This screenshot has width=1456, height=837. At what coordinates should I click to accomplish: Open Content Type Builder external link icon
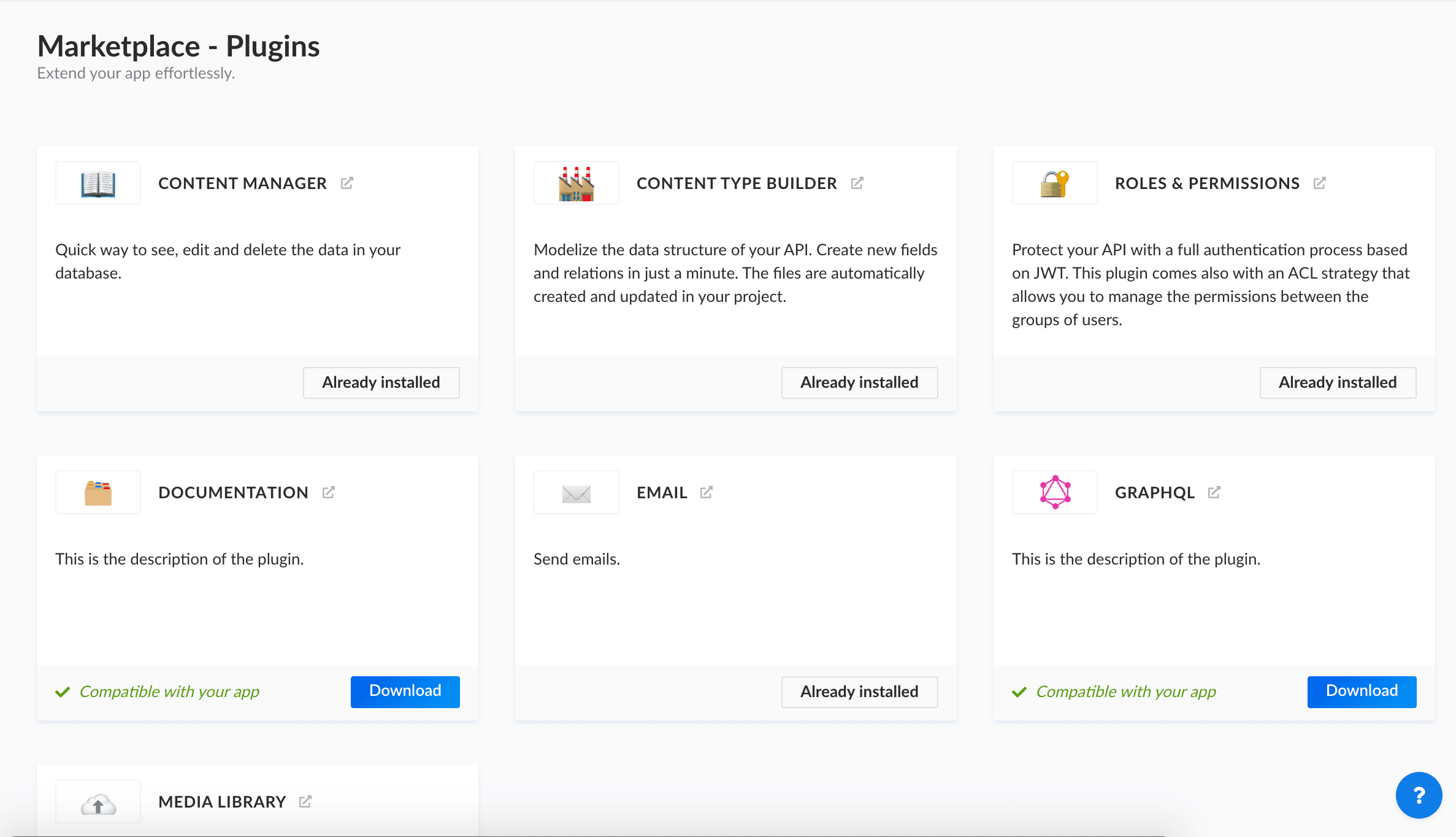(857, 183)
